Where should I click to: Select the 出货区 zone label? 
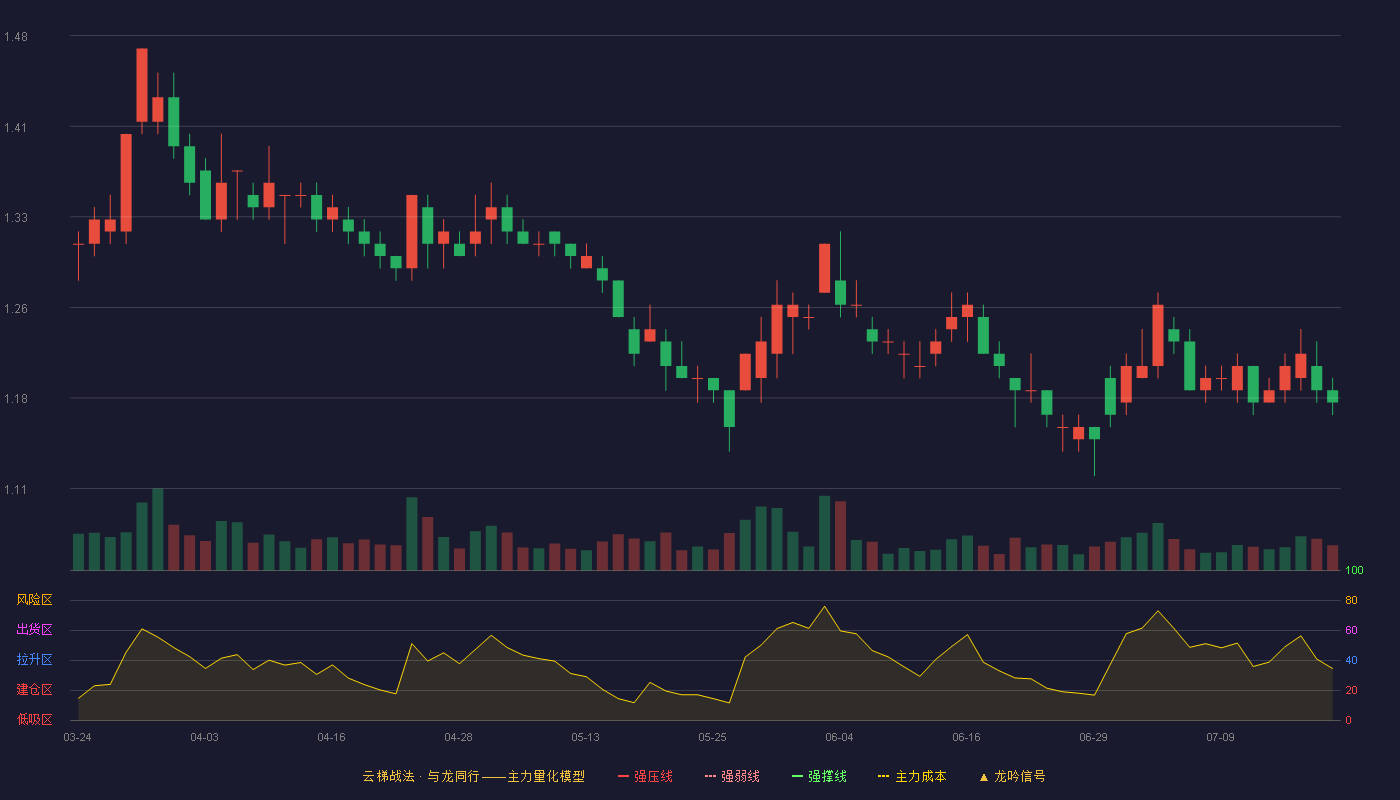[35, 630]
